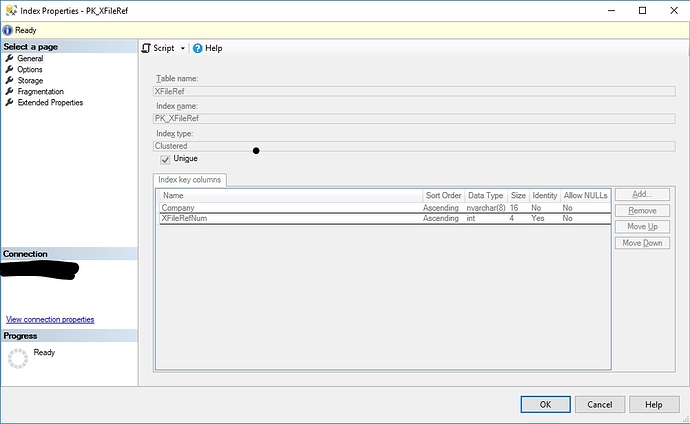Click the Script toolbar icon
Screen dimensions: 690x424
(x=146, y=48)
